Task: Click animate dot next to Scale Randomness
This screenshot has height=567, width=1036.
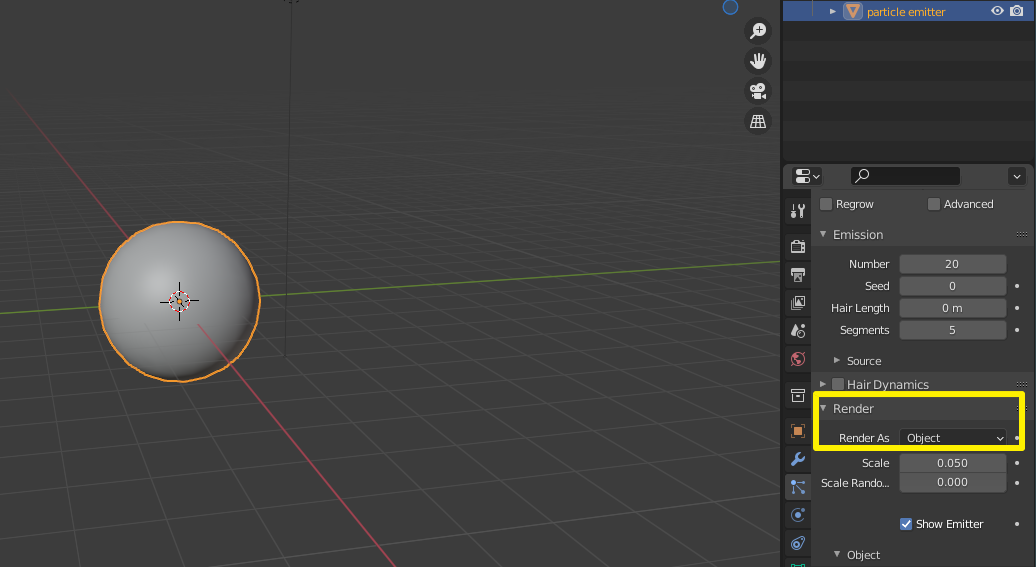Action: tap(1017, 482)
